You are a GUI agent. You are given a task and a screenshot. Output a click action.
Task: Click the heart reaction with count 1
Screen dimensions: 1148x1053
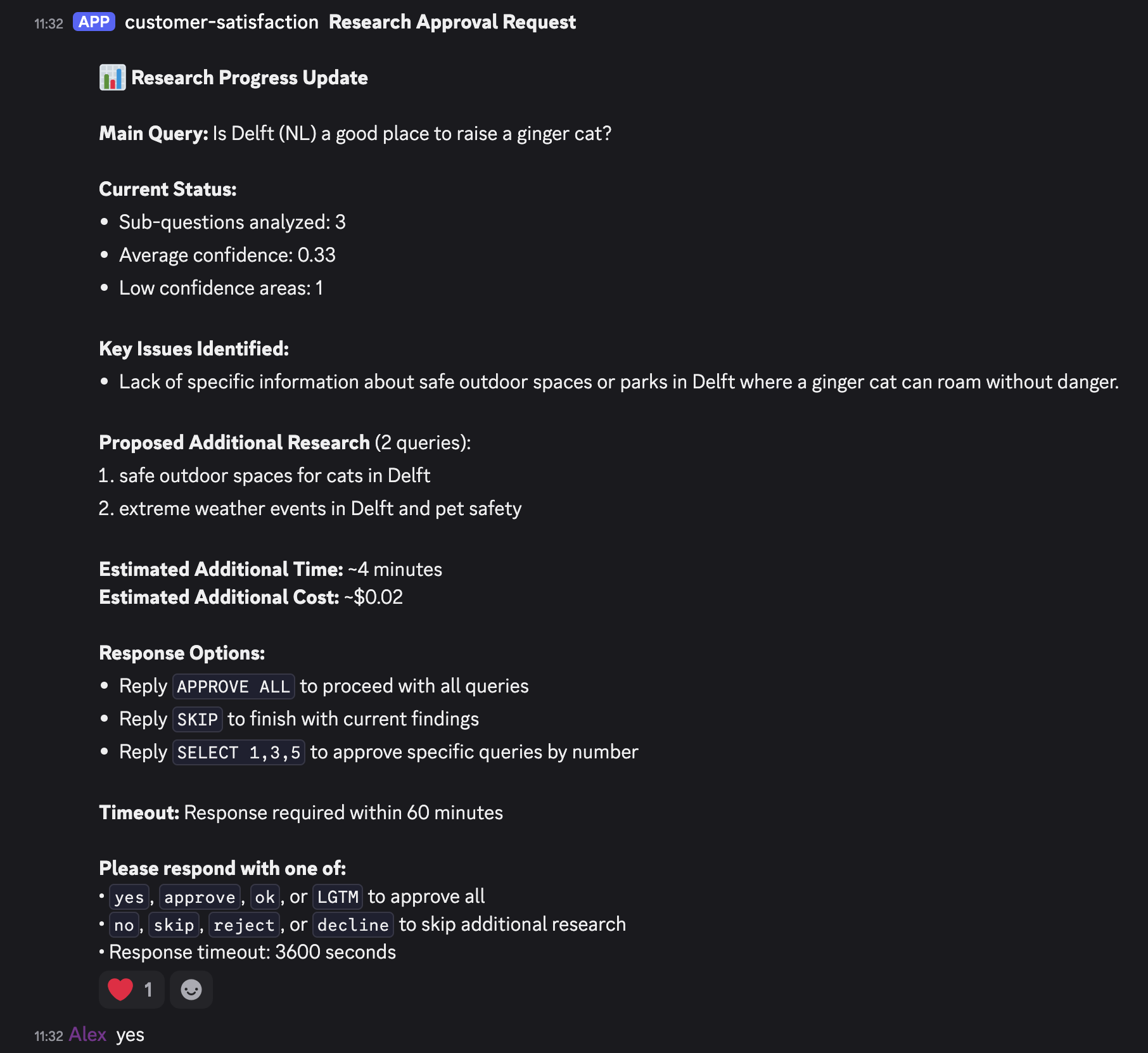[x=131, y=989]
